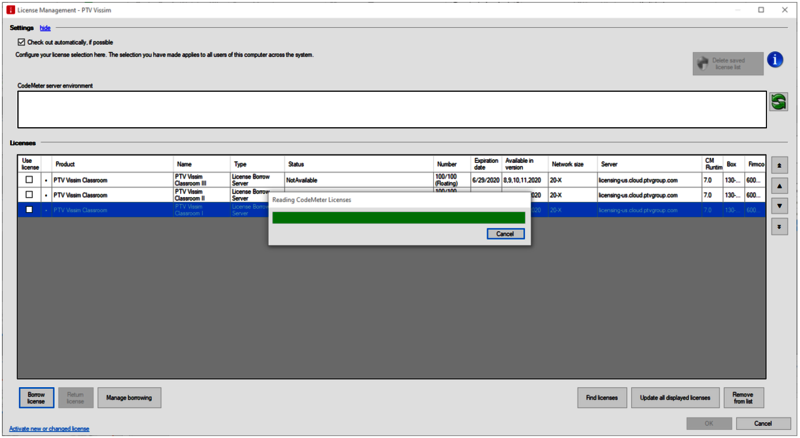This screenshot has width=800, height=438.
Task: Toggle 'Check out automatically, if possible' checkbox
Action: [x=22, y=42]
